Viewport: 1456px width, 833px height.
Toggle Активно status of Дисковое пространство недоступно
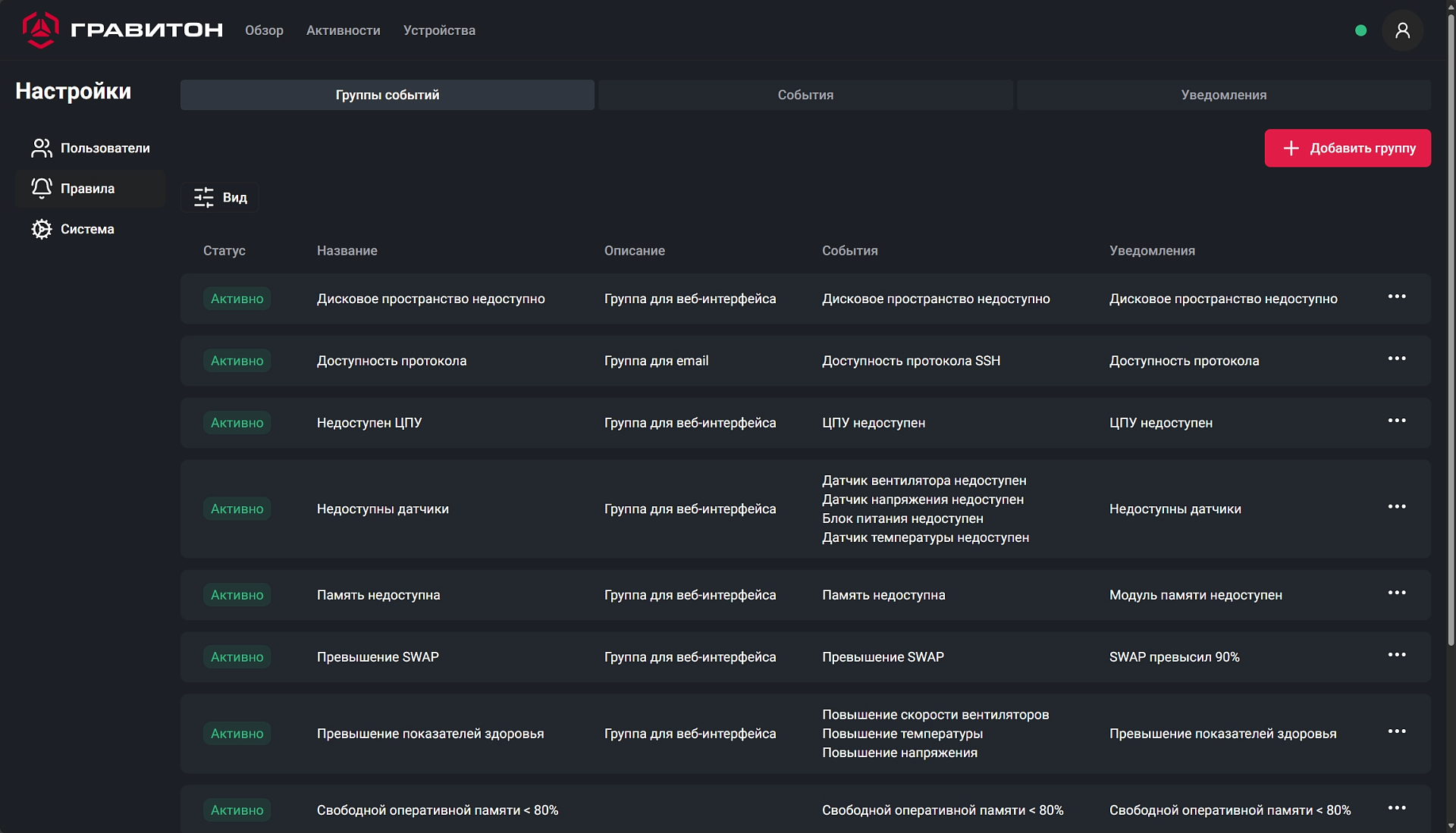[237, 299]
